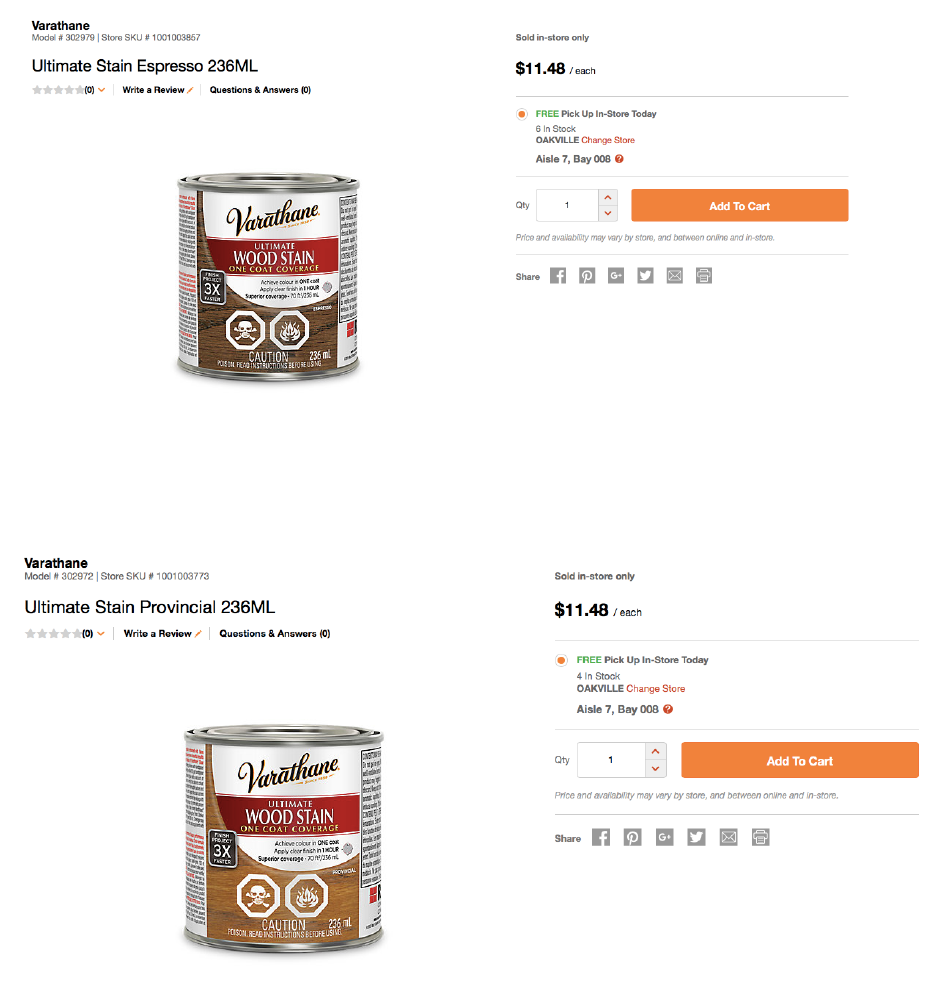Share Espresso stain on Pinterest
The image size is (937, 999).
tap(587, 276)
